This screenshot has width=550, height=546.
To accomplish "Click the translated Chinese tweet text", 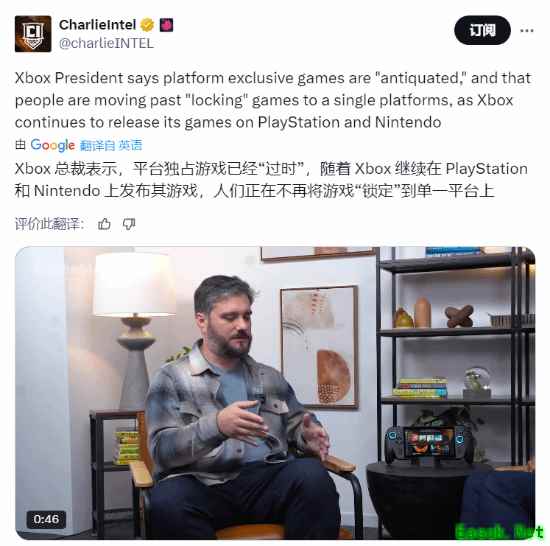I will point(271,180).
